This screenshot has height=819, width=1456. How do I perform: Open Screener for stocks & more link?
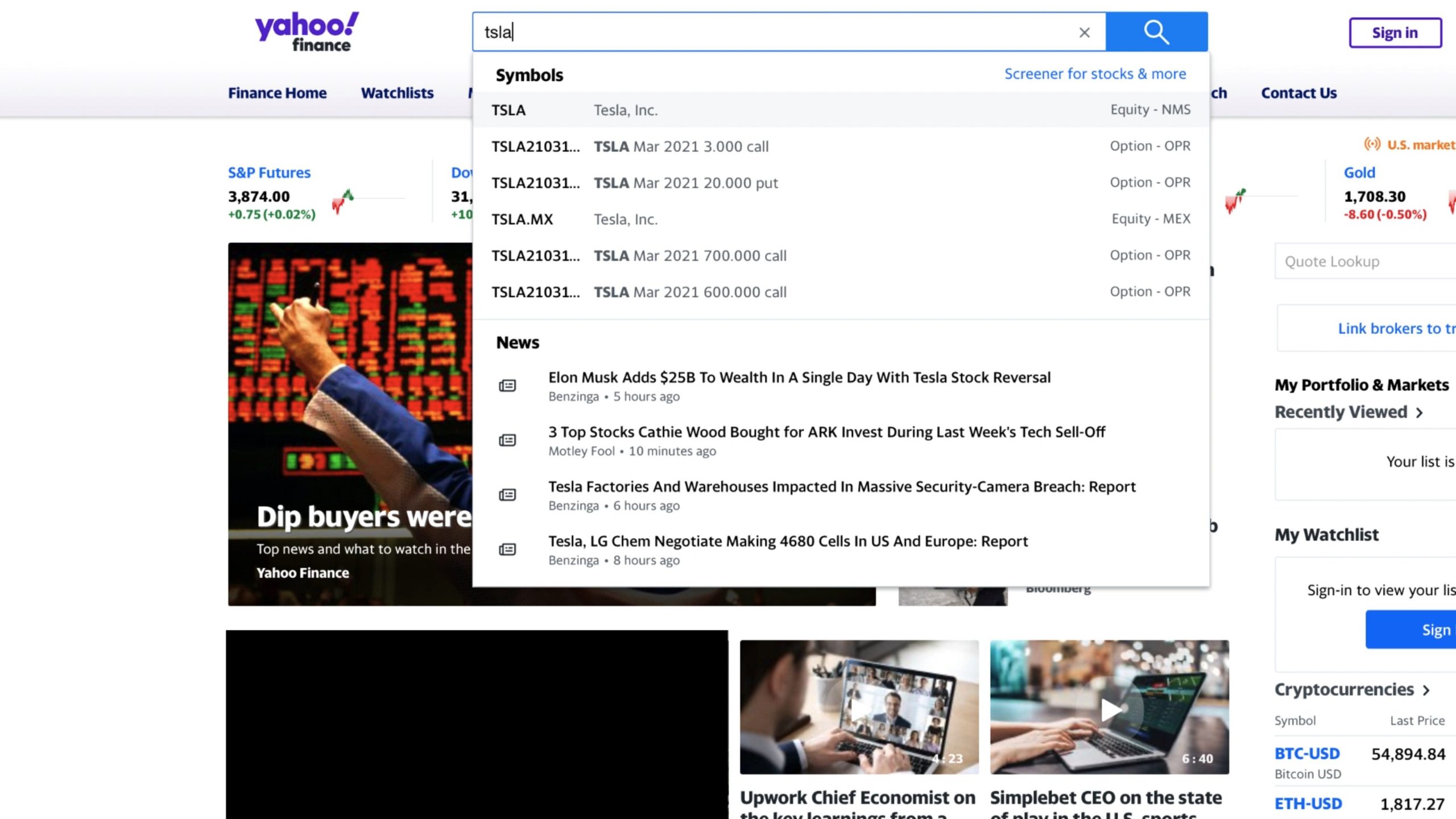tap(1095, 74)
